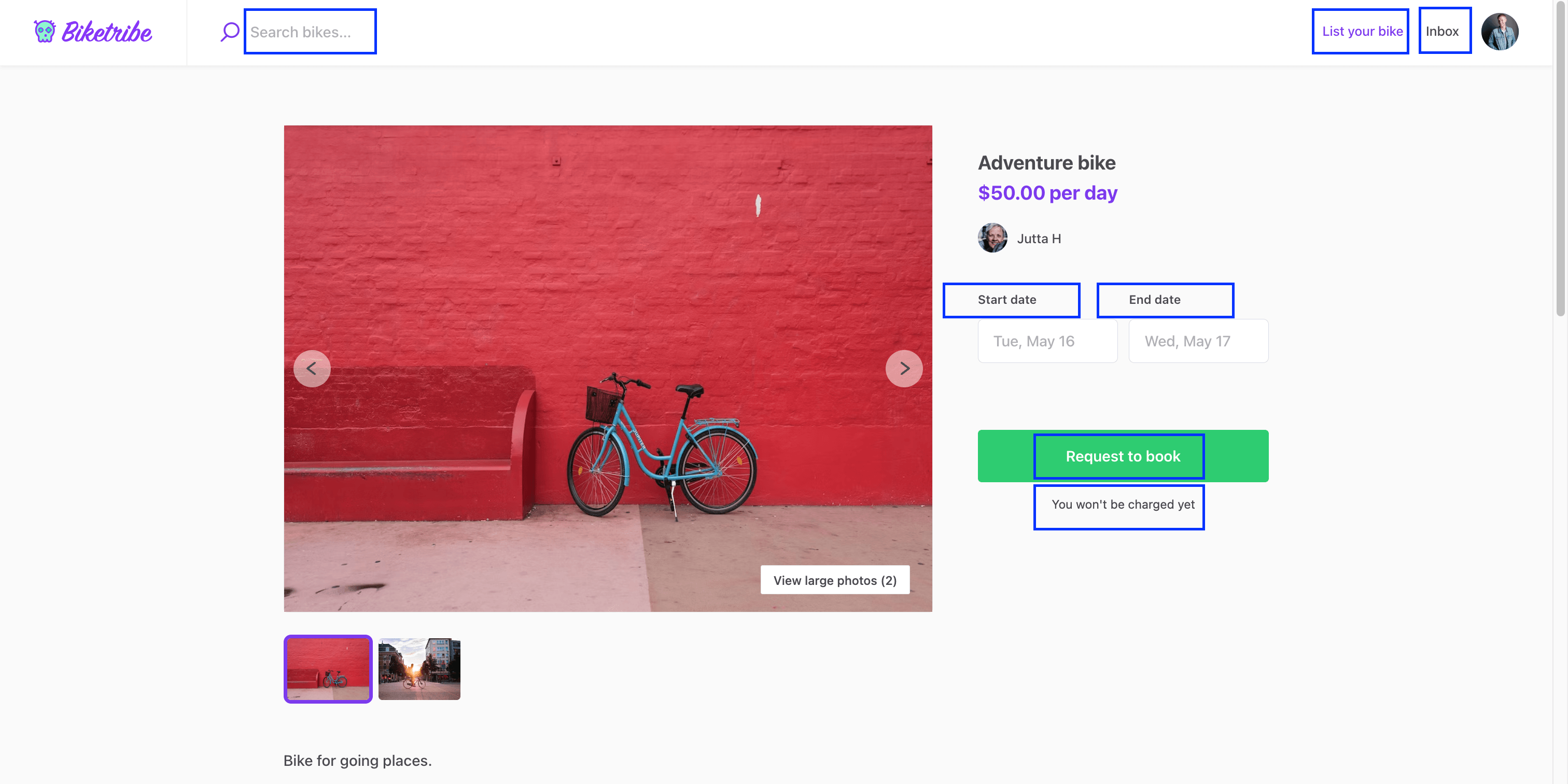The height and width of the screenshot is (784, 1568).
Task: Open owner Jutta H's profile link
Action: coord(1039,239)
